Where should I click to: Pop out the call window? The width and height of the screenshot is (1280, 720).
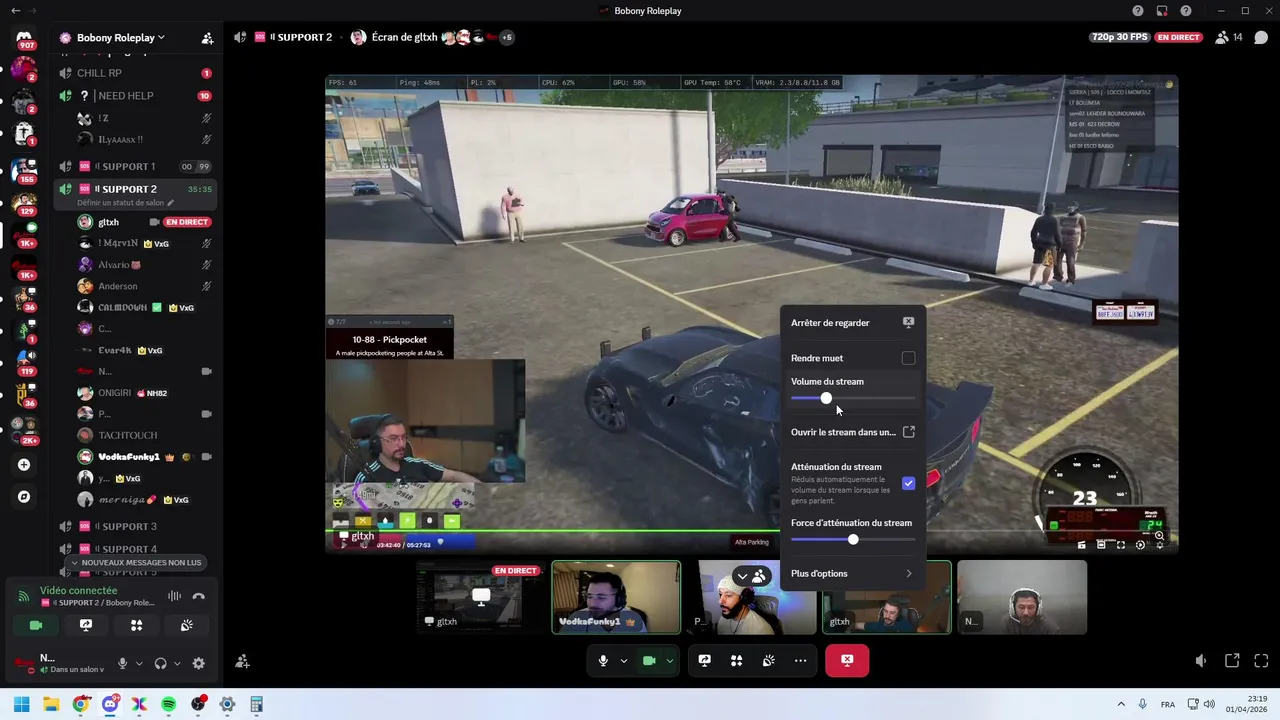pyautogui.click(x=1232, y=661)
